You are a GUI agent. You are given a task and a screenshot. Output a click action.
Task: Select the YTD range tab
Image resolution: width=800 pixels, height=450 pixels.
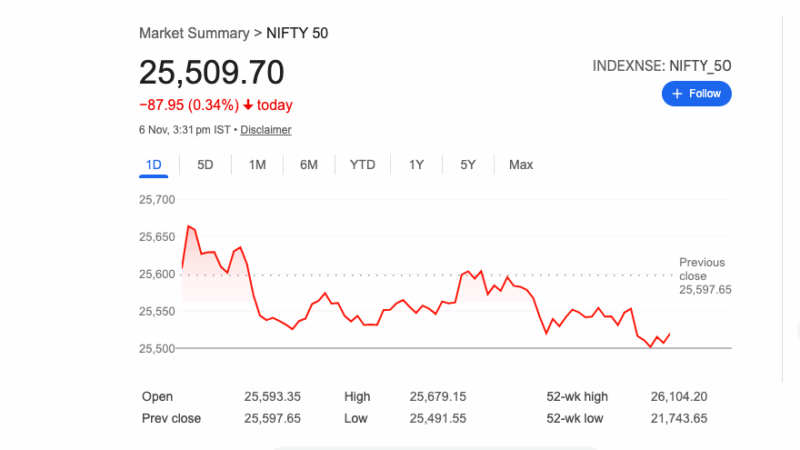pyautogui.click(x=362, y=165)
